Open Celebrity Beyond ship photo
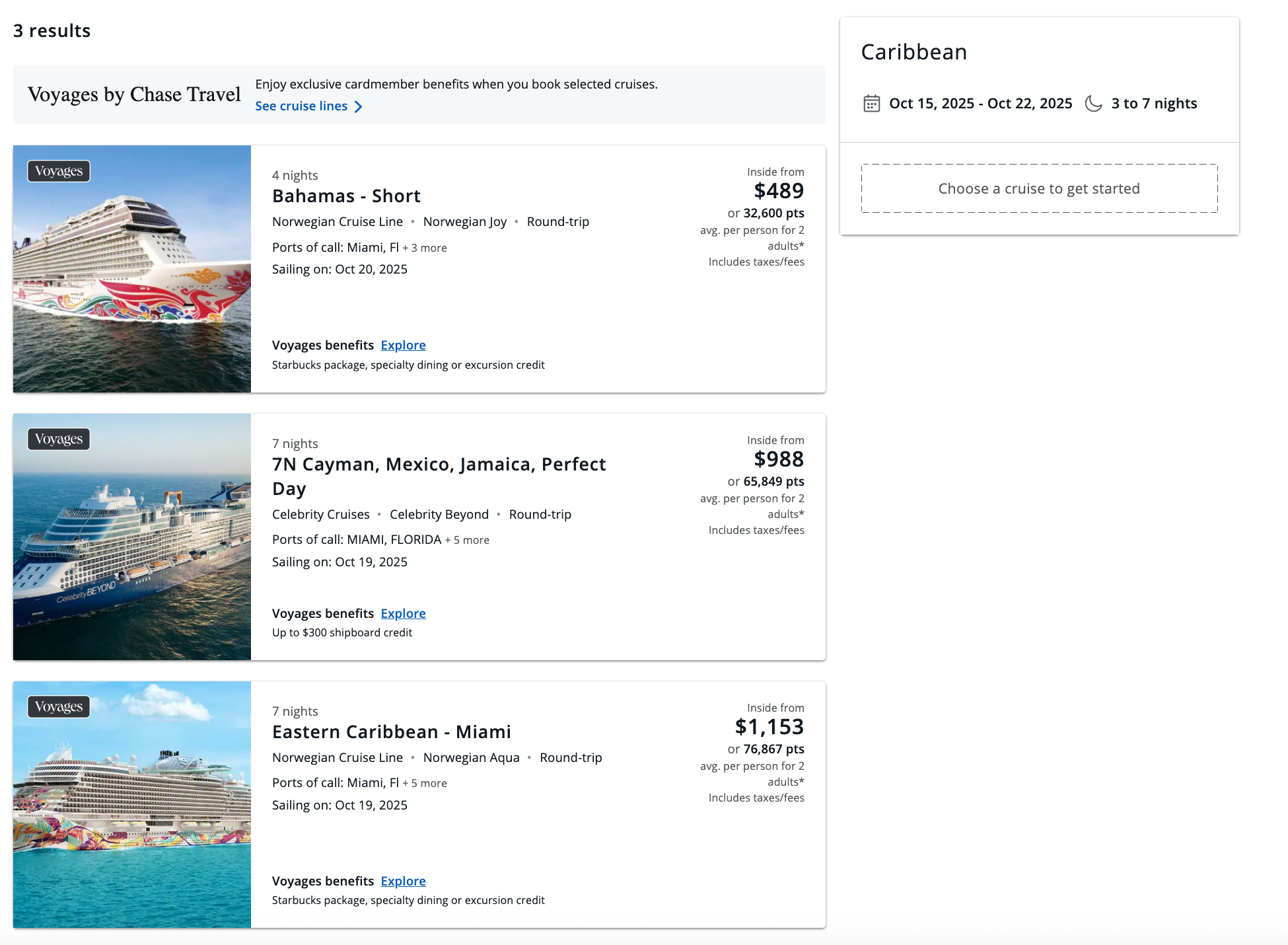 132,548
